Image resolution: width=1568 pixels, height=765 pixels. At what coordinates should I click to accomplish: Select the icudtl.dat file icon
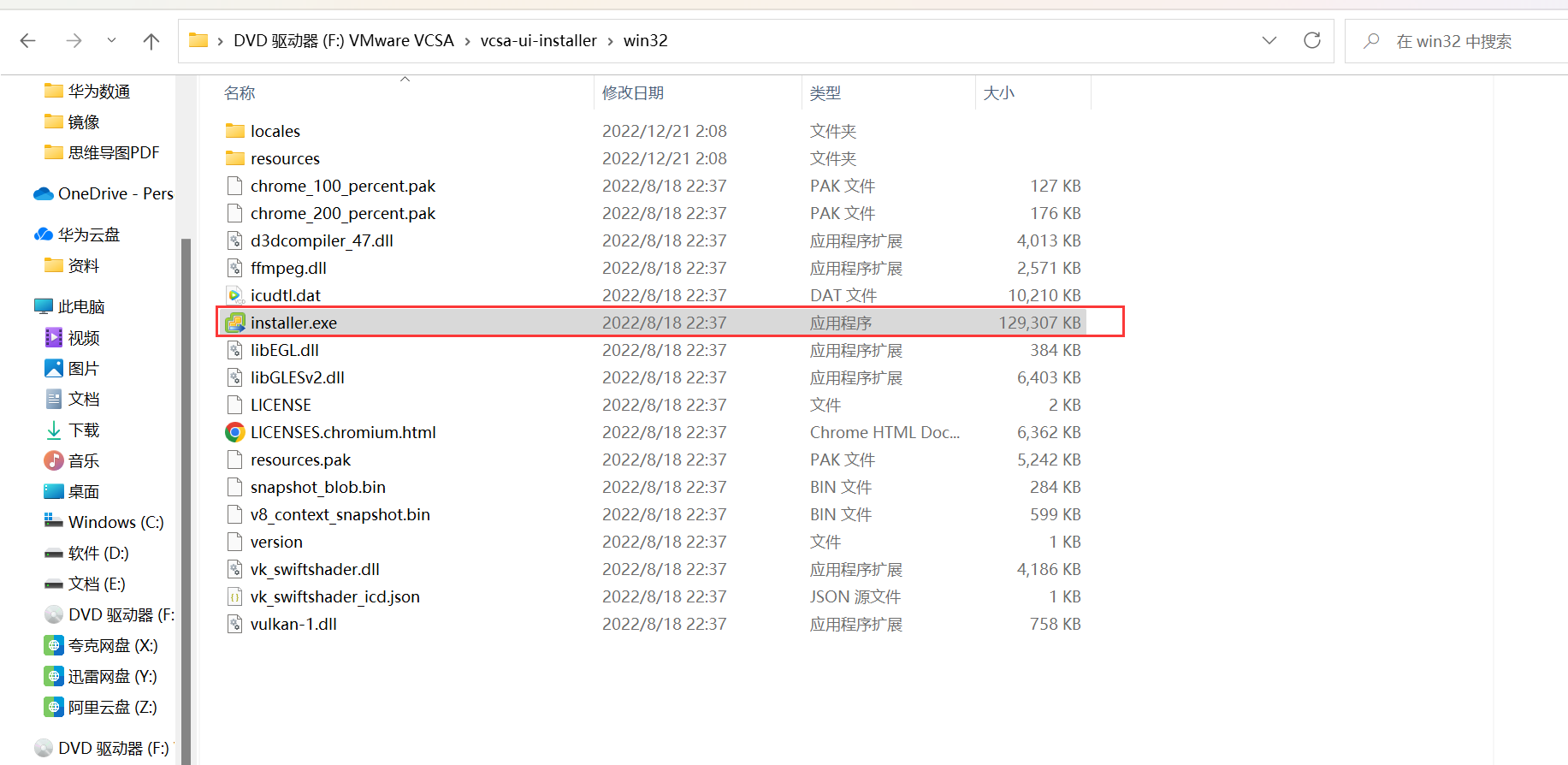tap(235, 295)
